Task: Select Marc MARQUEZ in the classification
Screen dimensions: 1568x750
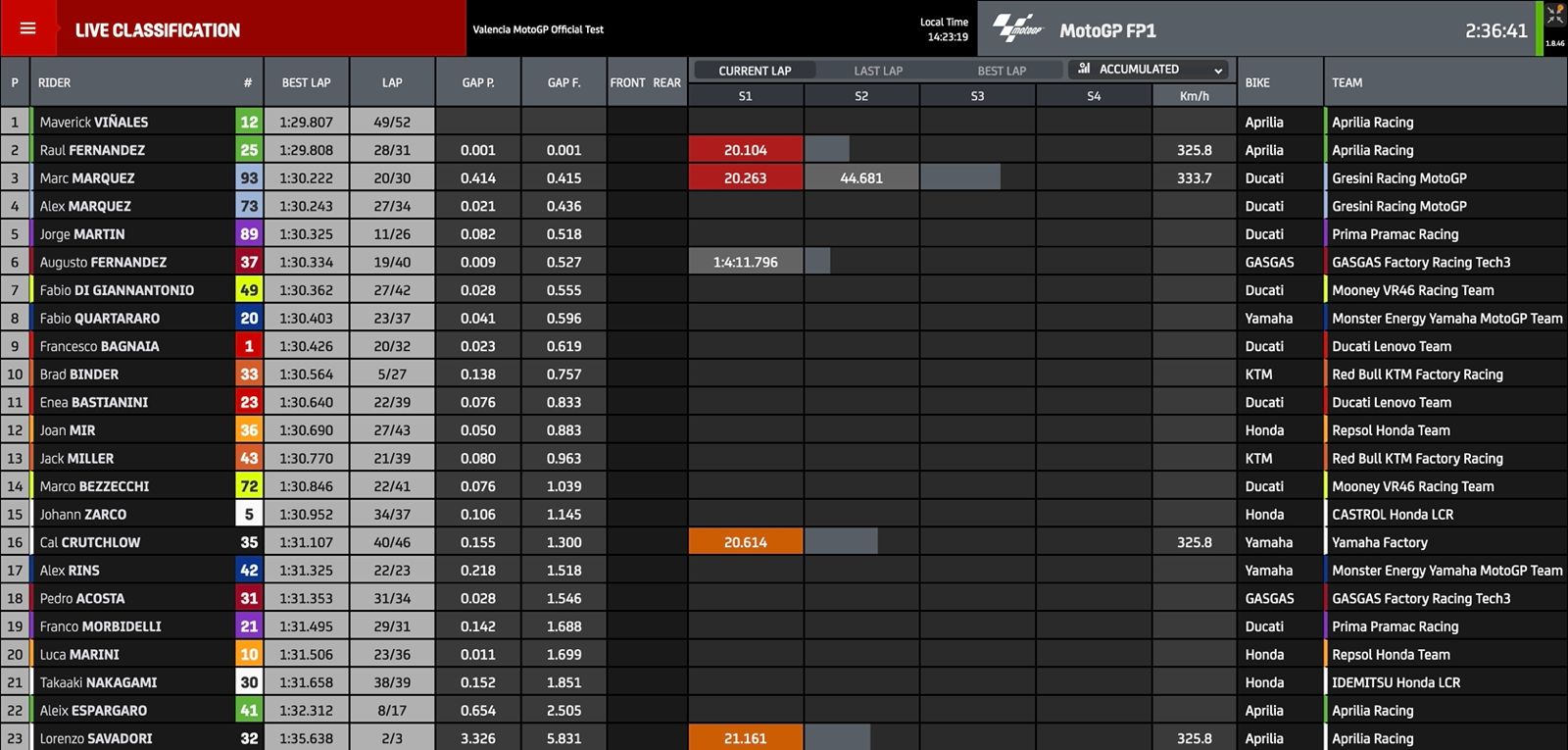Action: pos(87,178)
